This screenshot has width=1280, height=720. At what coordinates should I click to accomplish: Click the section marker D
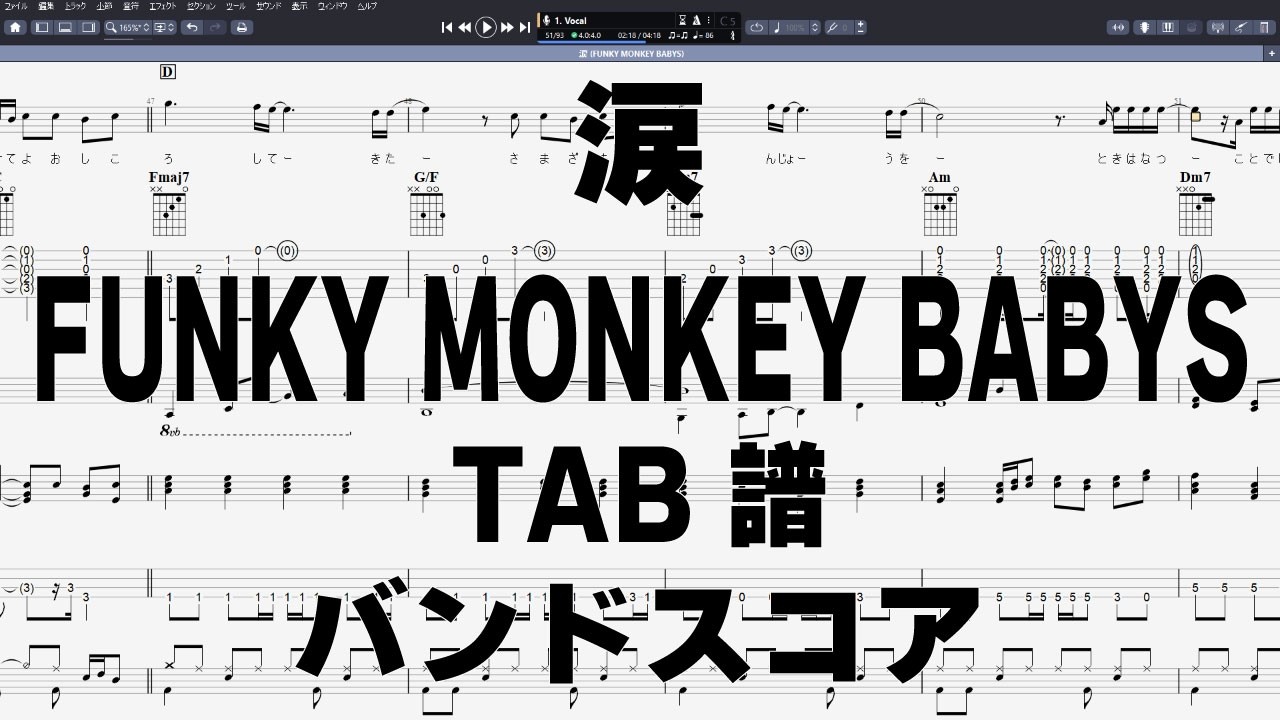167,71
